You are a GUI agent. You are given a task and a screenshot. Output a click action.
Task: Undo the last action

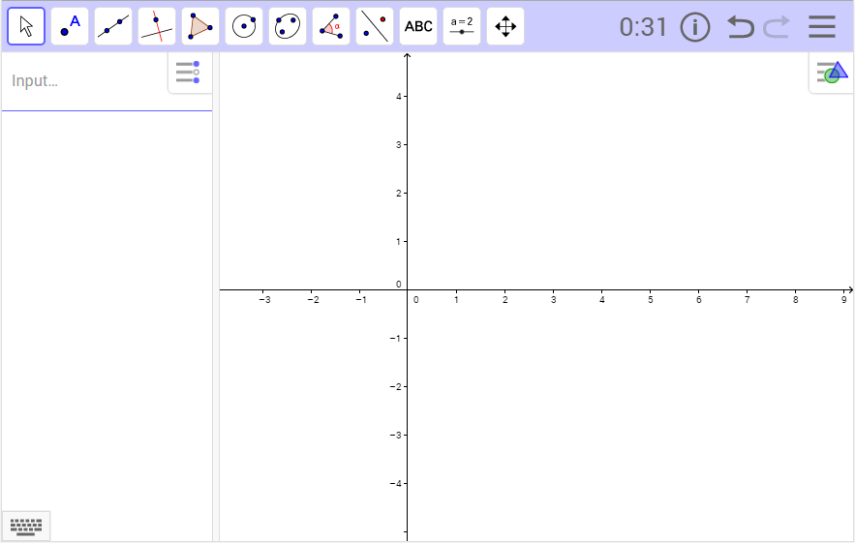[x=740, y=27]
